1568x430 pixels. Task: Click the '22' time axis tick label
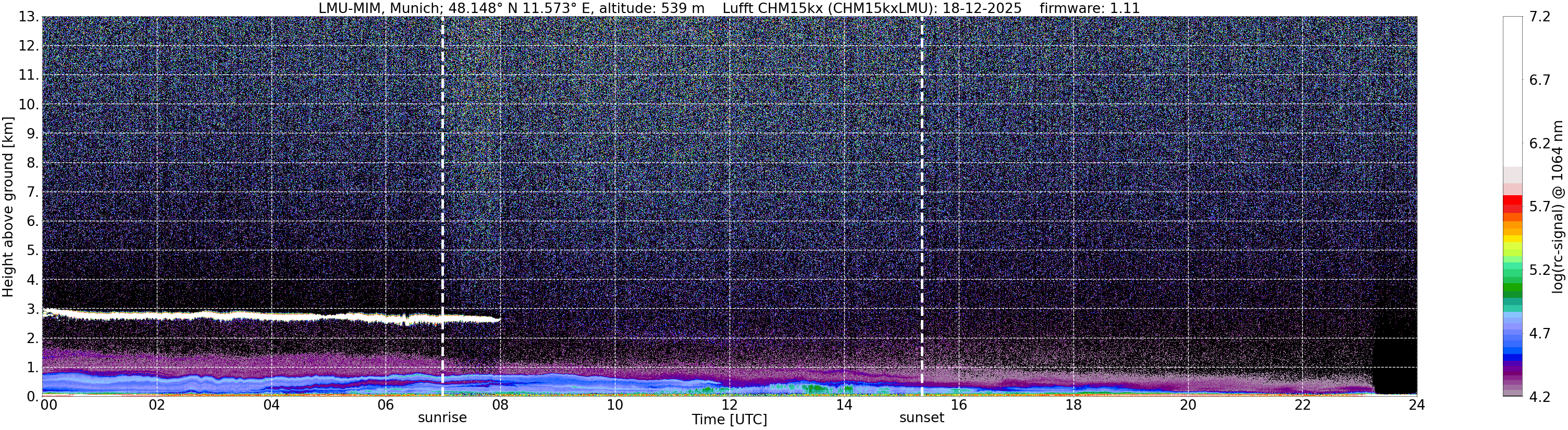tap(1302, 406)
